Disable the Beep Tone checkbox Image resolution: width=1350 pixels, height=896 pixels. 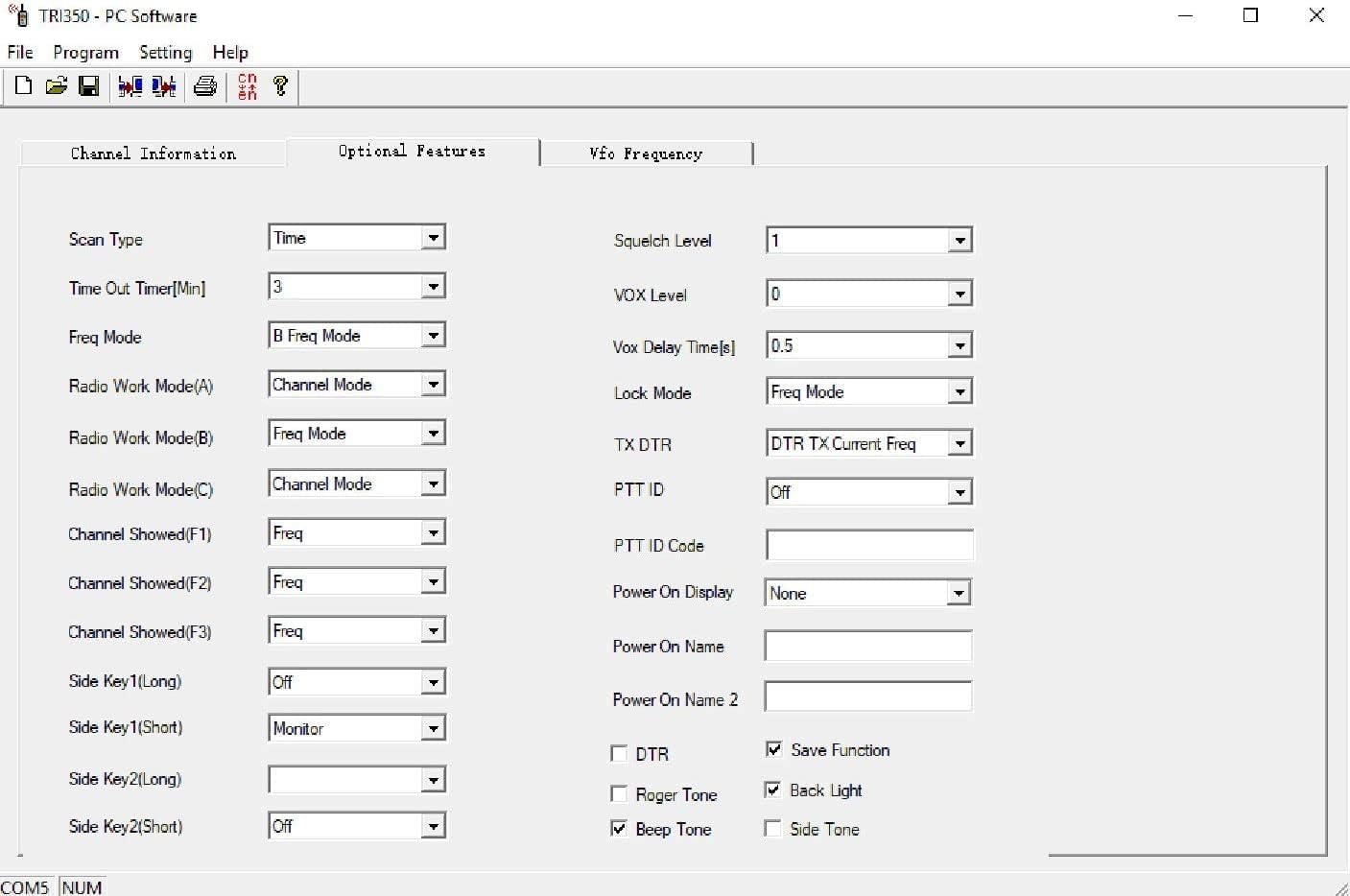point(619,828)
